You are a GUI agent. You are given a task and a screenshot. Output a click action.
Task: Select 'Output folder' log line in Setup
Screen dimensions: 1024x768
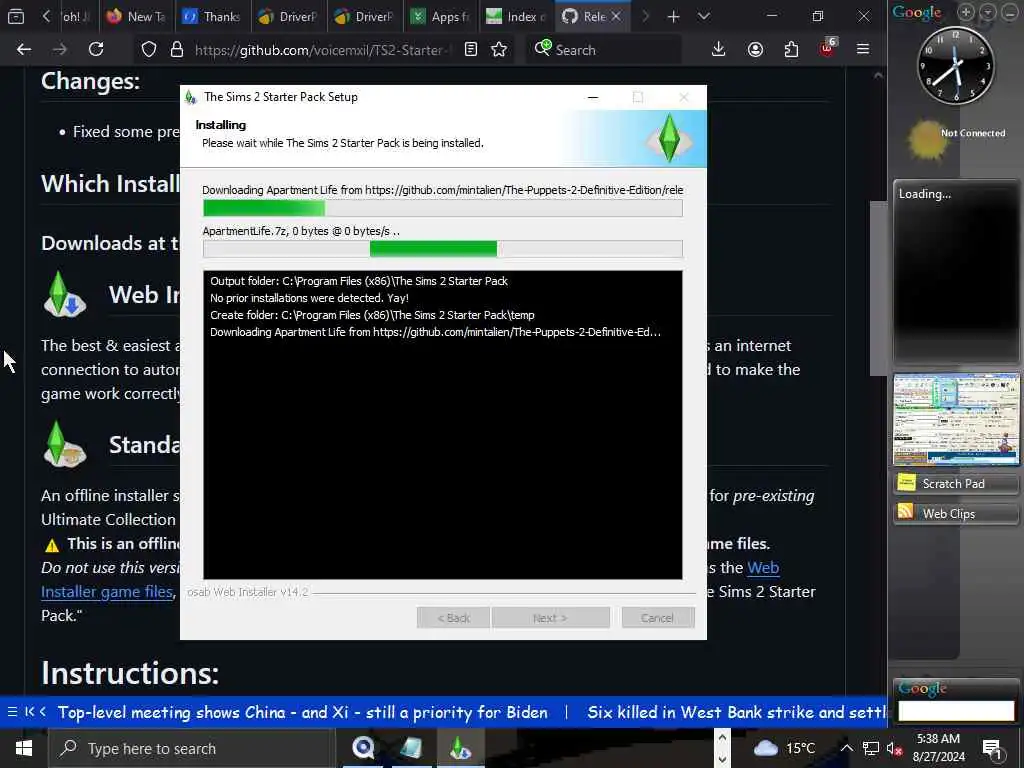359,281
